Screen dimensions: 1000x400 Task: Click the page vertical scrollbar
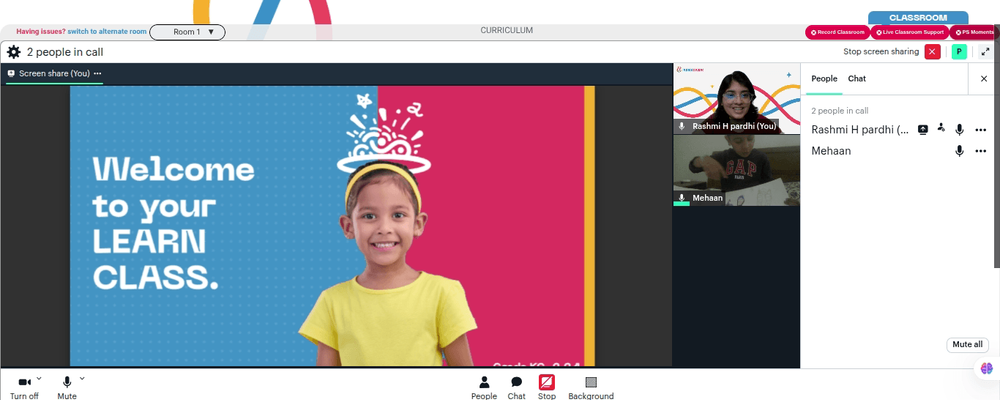tap(997, 147)
